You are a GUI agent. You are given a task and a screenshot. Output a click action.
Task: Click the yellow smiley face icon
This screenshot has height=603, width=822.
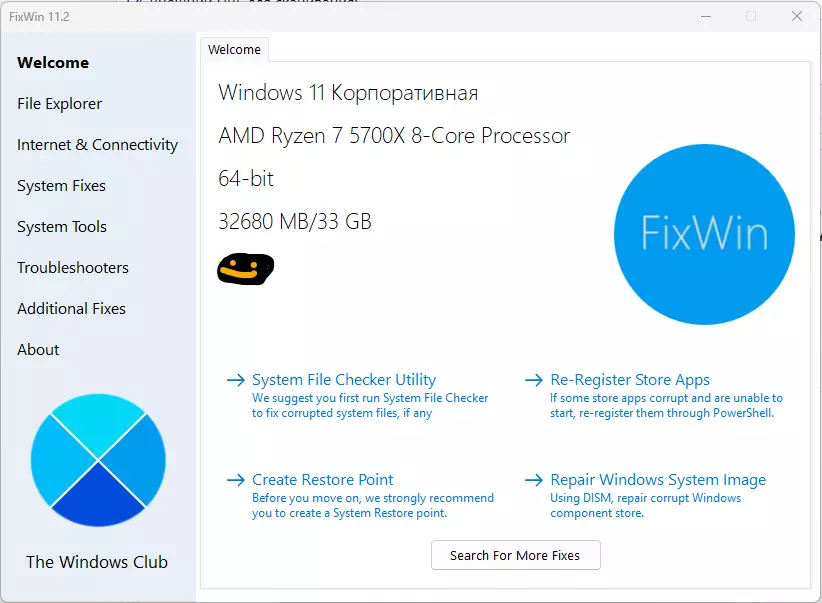point(245,268)
